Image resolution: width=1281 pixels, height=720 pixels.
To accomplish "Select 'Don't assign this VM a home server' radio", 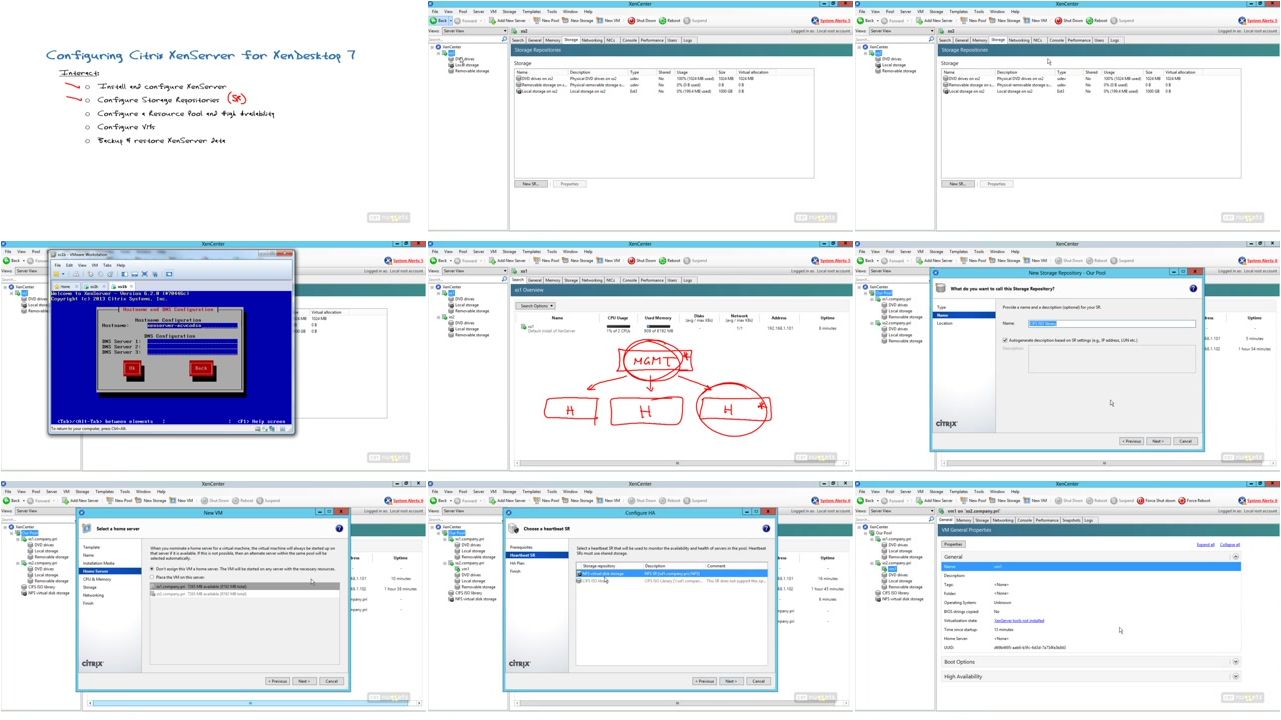I will point(152,569).
